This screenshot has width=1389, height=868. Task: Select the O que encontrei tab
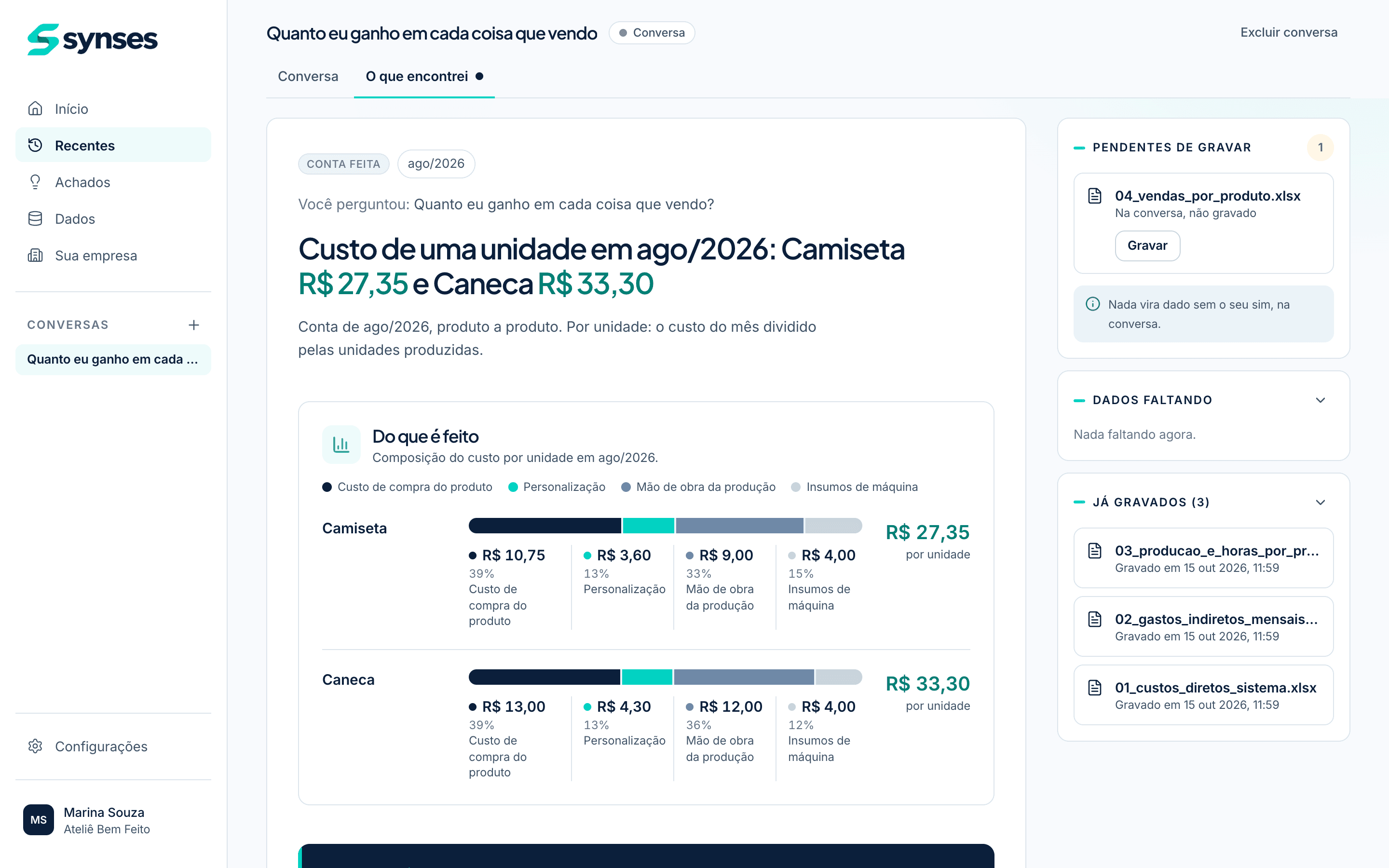pyautogui.click(x=424, y=76)
